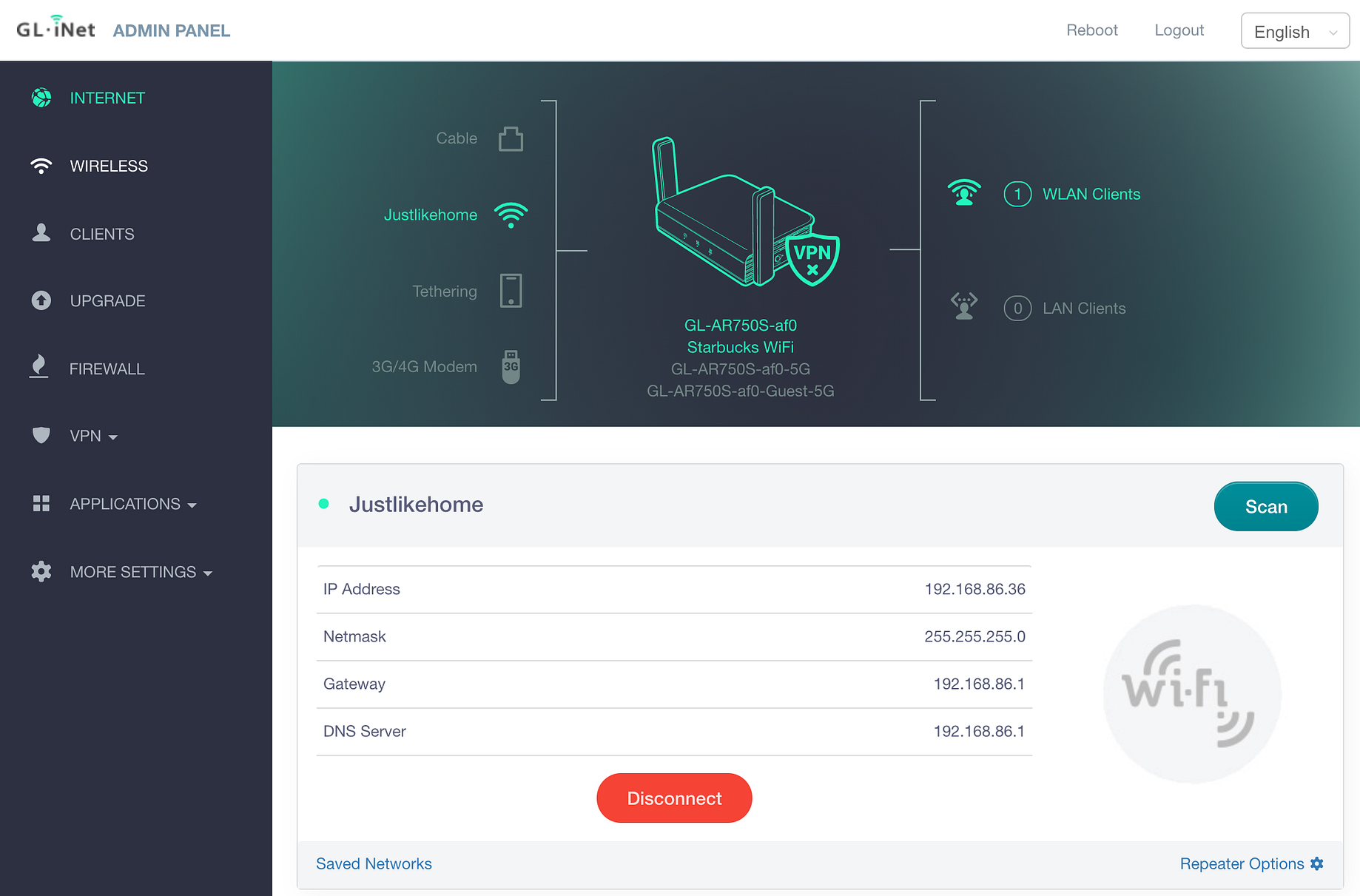Open Saved Networks link

(374, 863)
